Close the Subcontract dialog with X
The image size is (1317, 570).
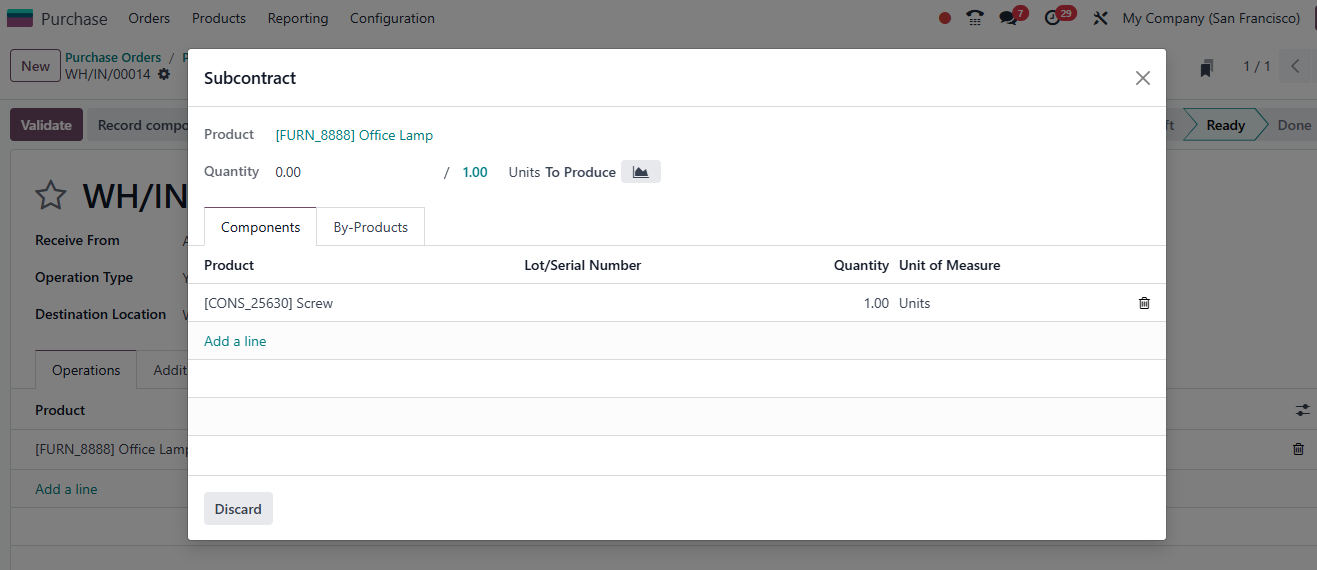[1143, 78]
